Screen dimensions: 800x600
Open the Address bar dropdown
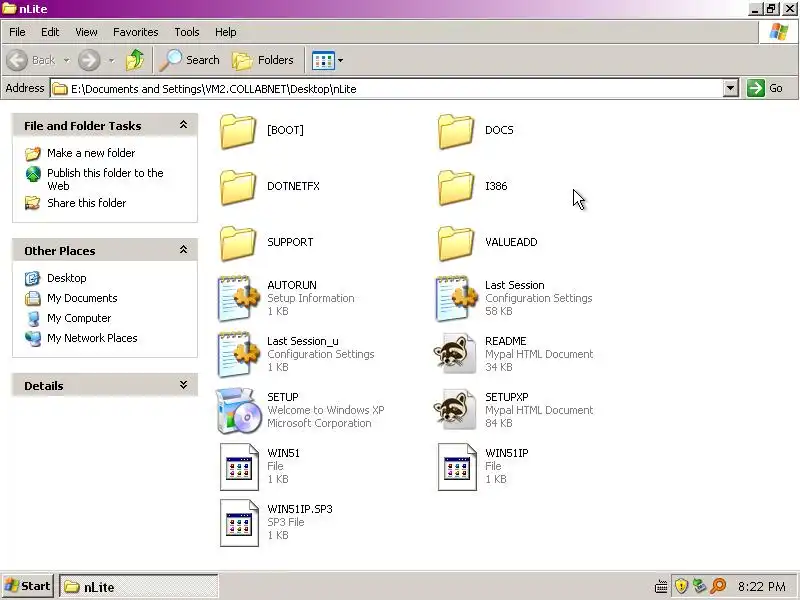click(x=731, y=88)
